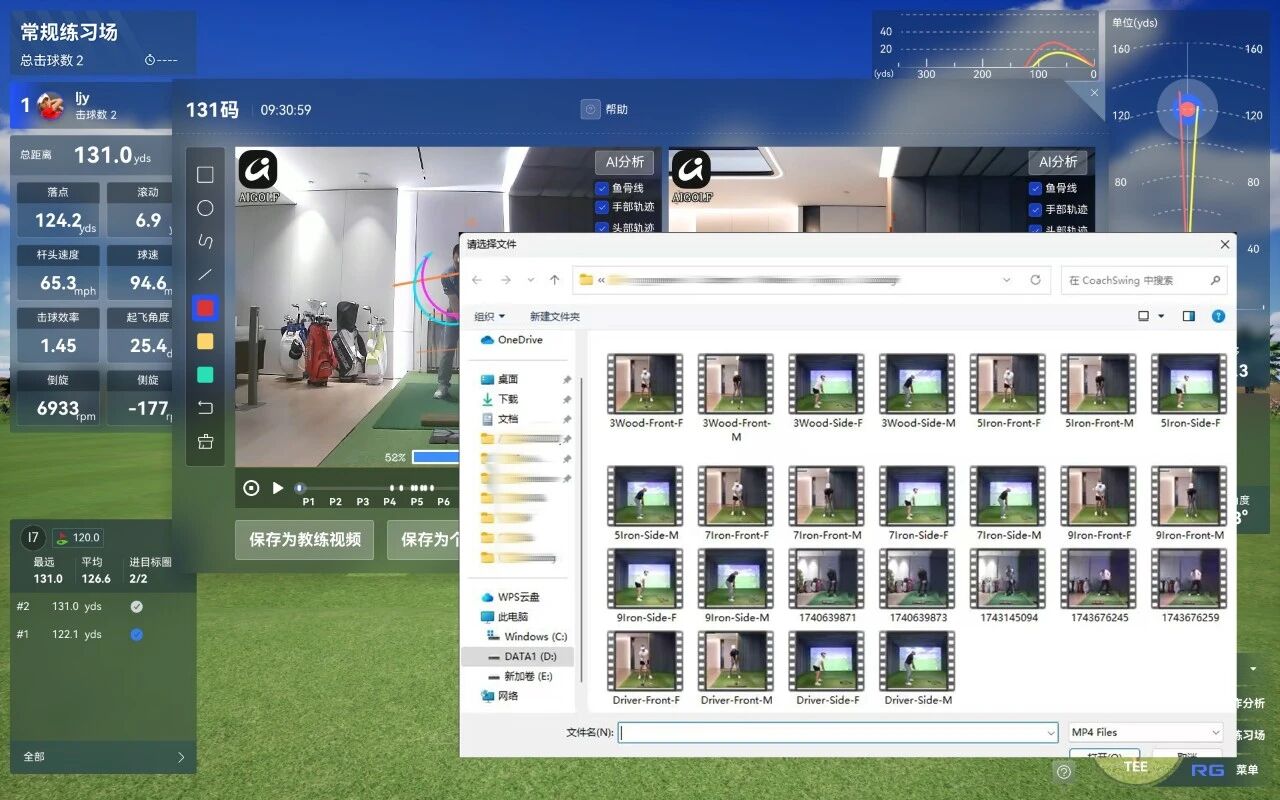Screen dimensions: 1280x800
Task: Pick the freehand curve drawing tool
Action: (x=205, y=241)
